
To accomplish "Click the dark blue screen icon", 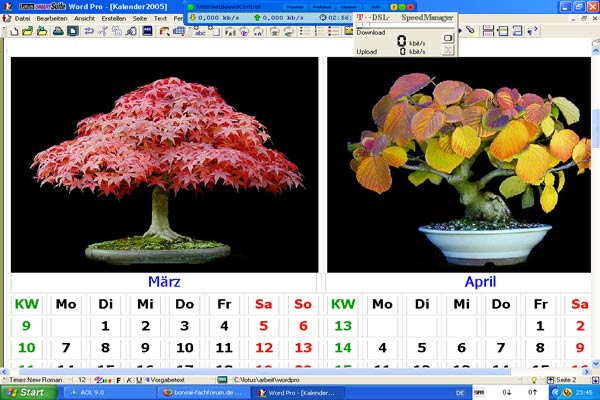I will point(147,31).
